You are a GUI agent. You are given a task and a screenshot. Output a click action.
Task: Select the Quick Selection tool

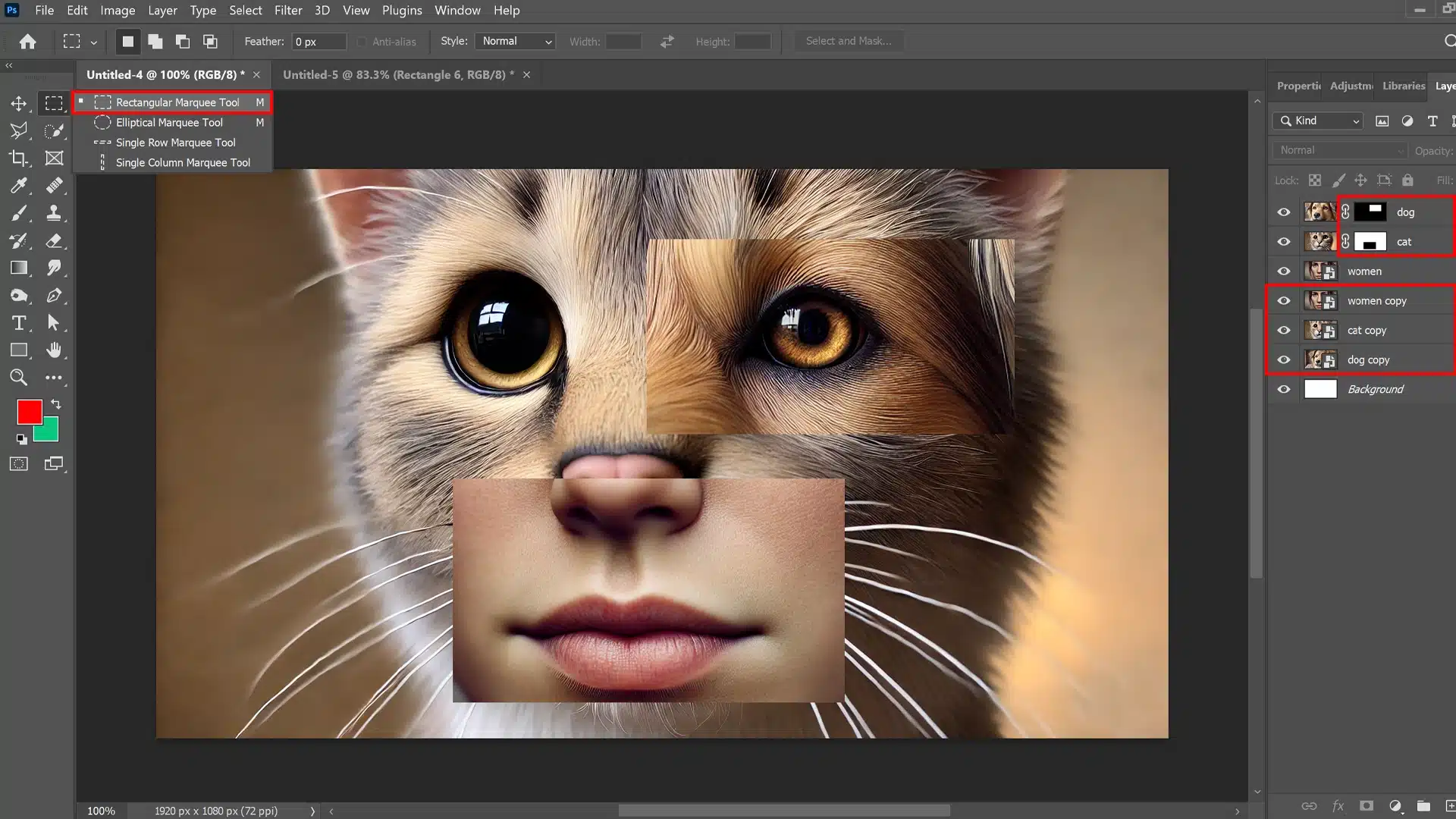click(x=54, y=130)
